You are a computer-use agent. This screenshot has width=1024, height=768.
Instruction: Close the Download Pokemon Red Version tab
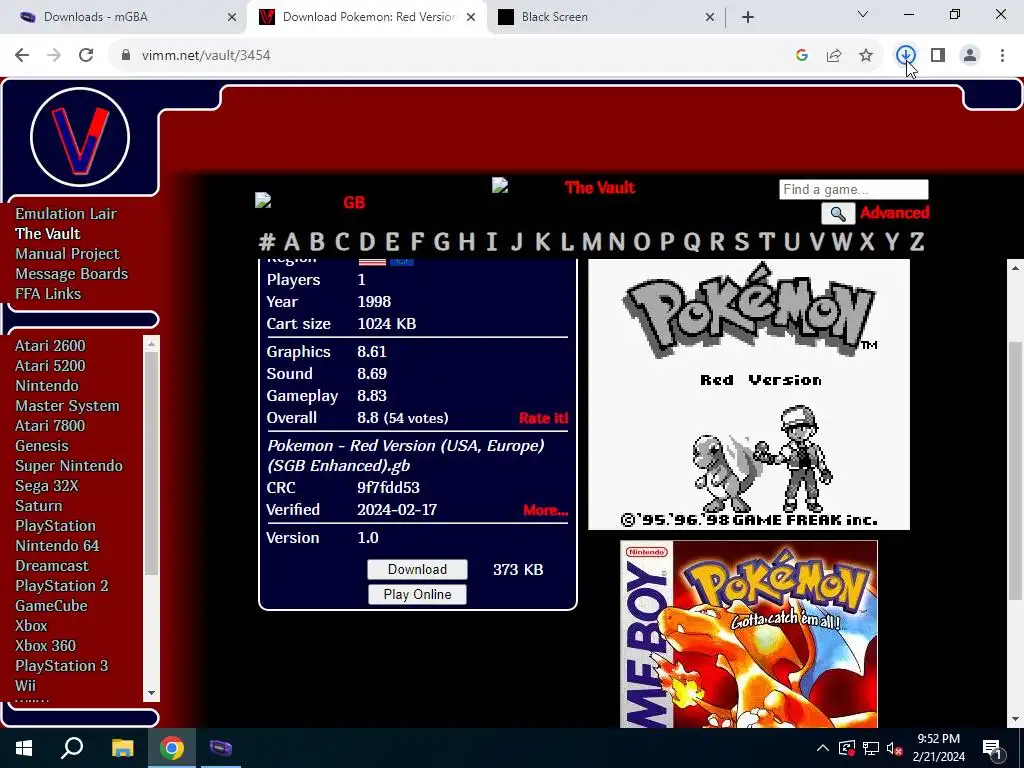[471, 17]
